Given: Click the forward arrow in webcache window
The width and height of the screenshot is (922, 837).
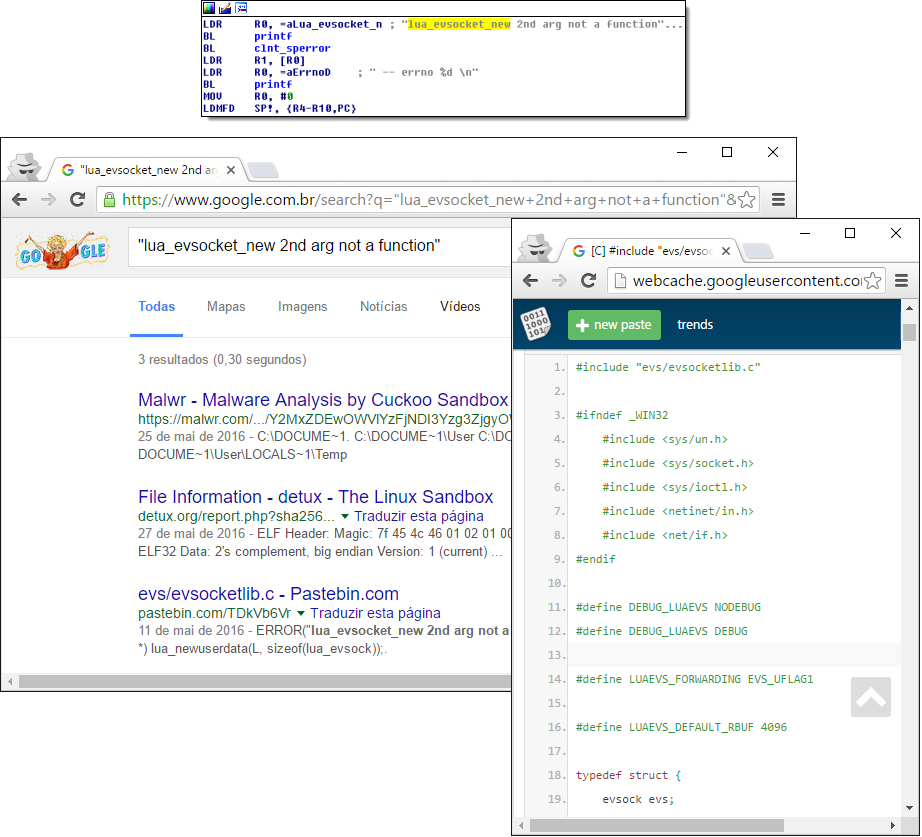Looking at the screenshot, I should [x=559, y=281].
